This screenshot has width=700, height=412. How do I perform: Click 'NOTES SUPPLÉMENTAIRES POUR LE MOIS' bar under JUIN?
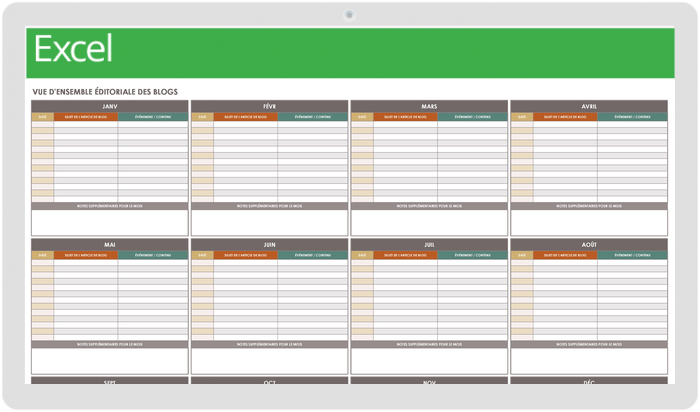click(x=270, y=345)
